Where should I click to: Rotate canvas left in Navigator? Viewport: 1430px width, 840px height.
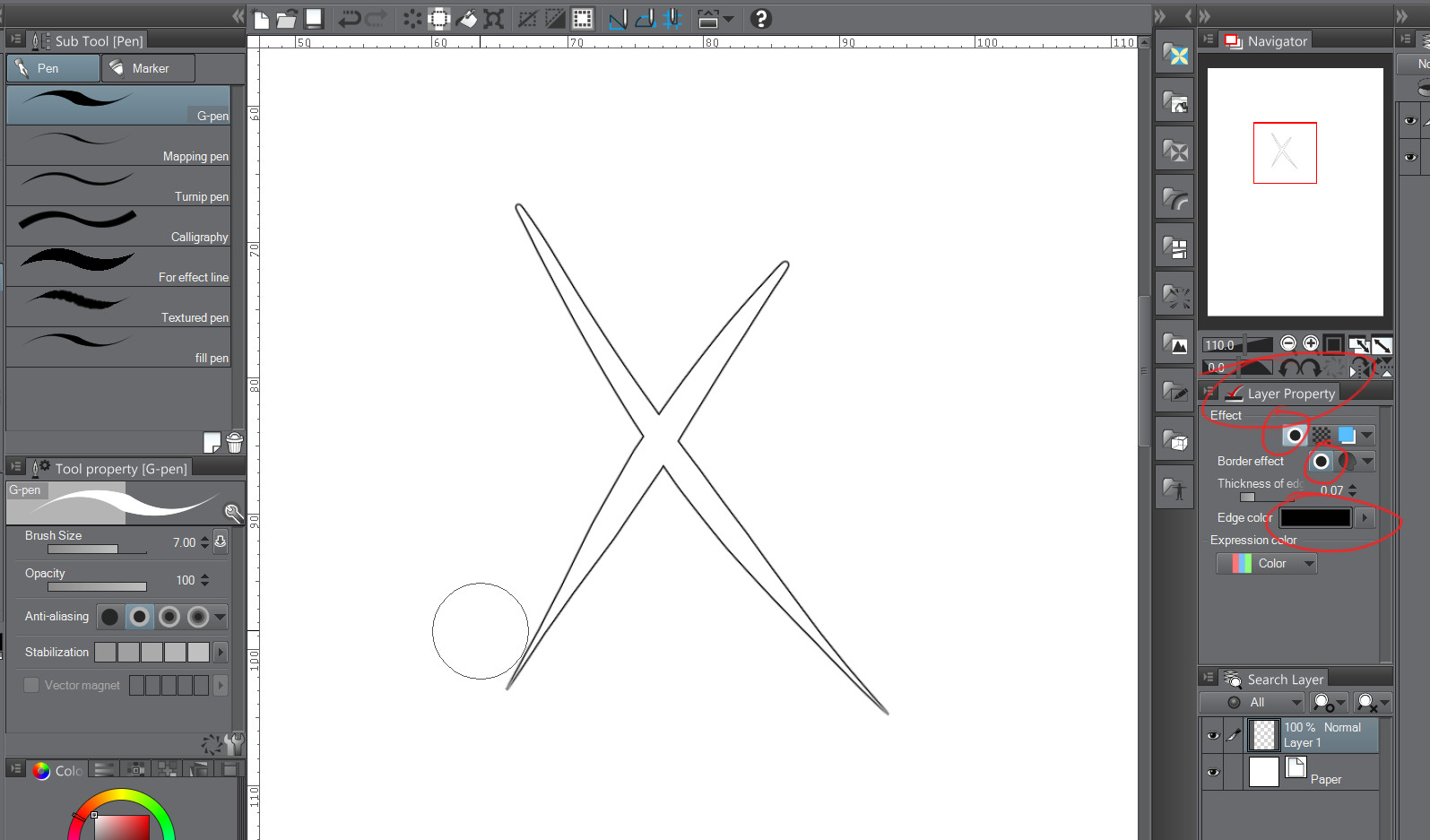pyautogui.click(x=1289, y=368)
